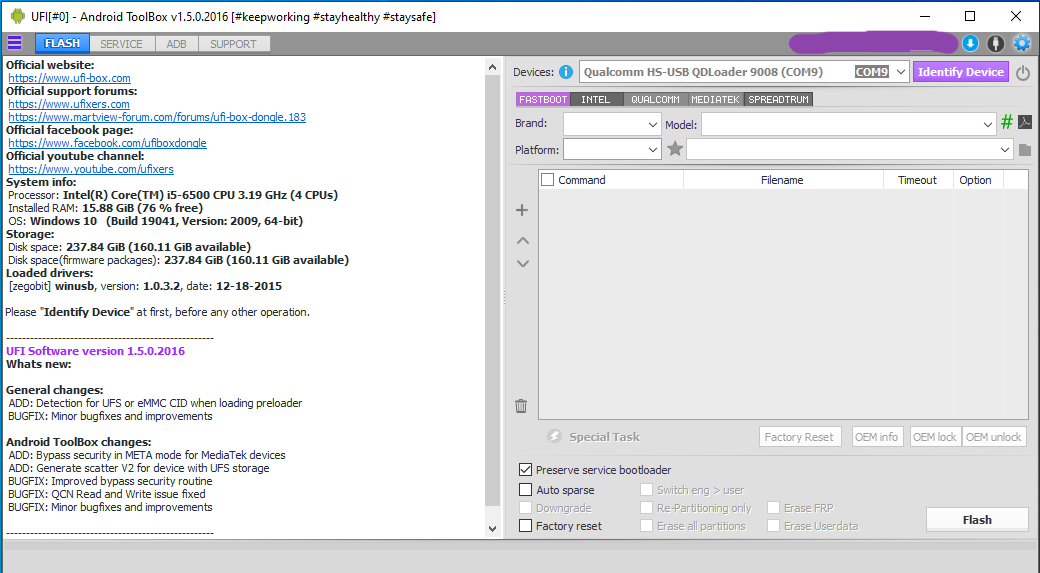The height and width of the screenshot is (573, 1040).
Task: Click the log panel scroll down arrow
Action: [x=492, y=529]
